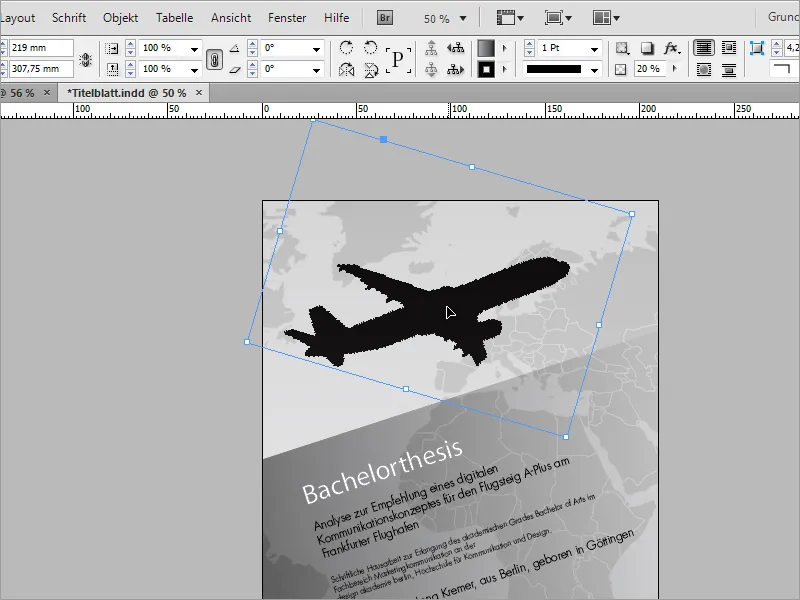Viewport: 800px width, 600px height.
Task: Click the frame fitting icon with blue handles
Action: (x=757, y=48)
